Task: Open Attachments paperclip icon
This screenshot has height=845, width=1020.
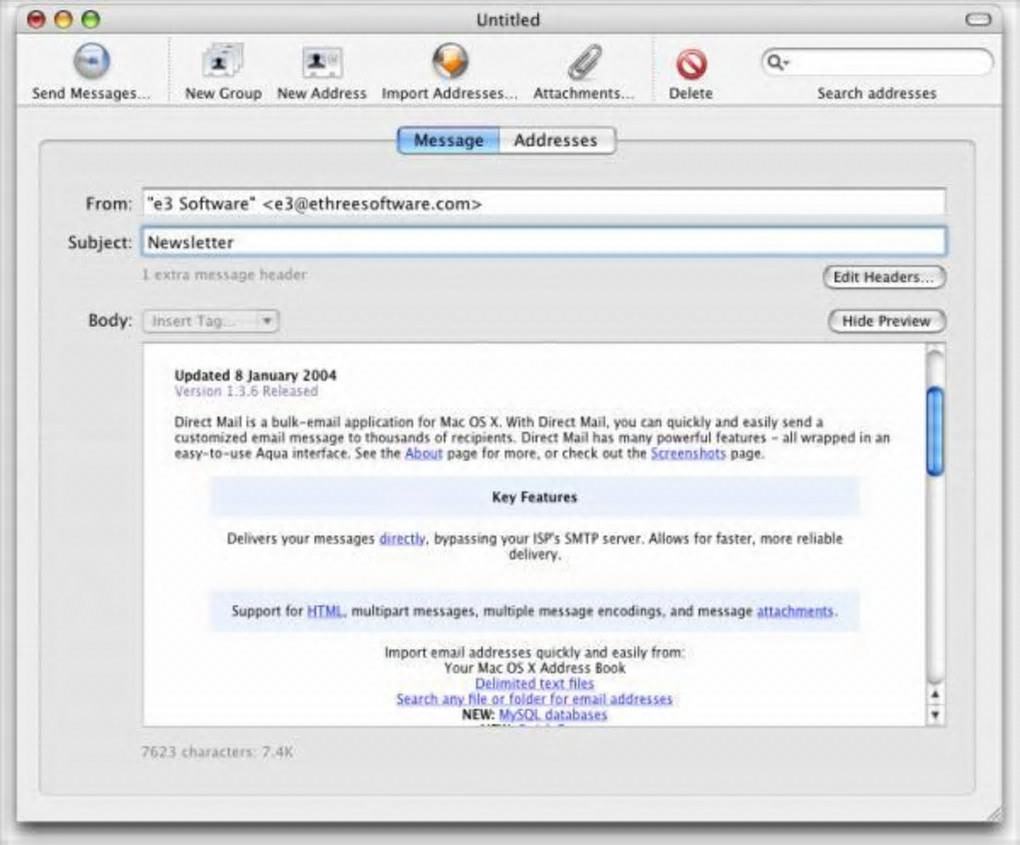Action: [x=584, y=62]
